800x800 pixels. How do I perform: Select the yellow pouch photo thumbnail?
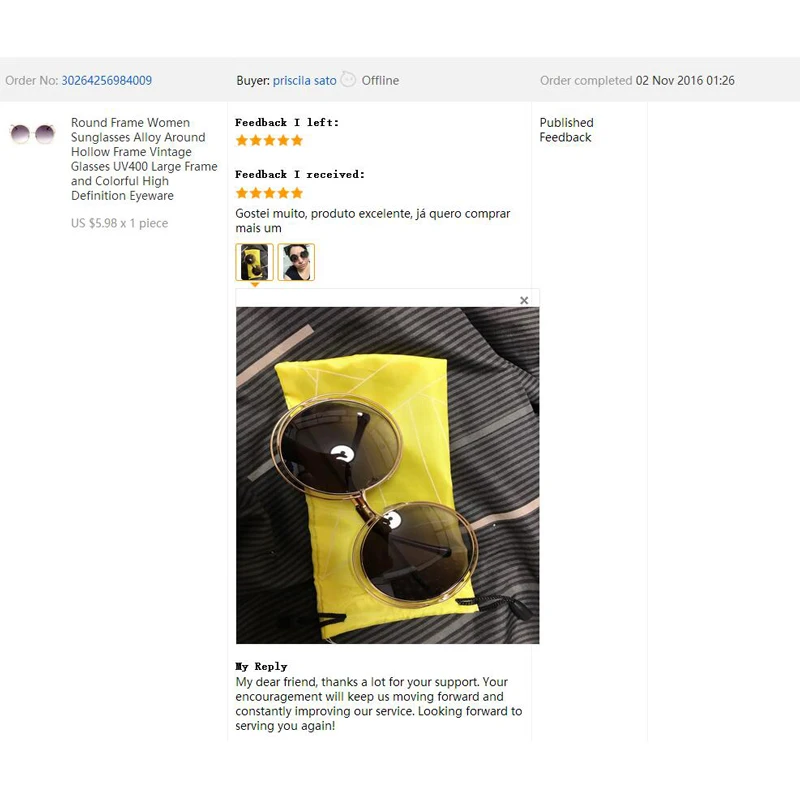(255, 262)
